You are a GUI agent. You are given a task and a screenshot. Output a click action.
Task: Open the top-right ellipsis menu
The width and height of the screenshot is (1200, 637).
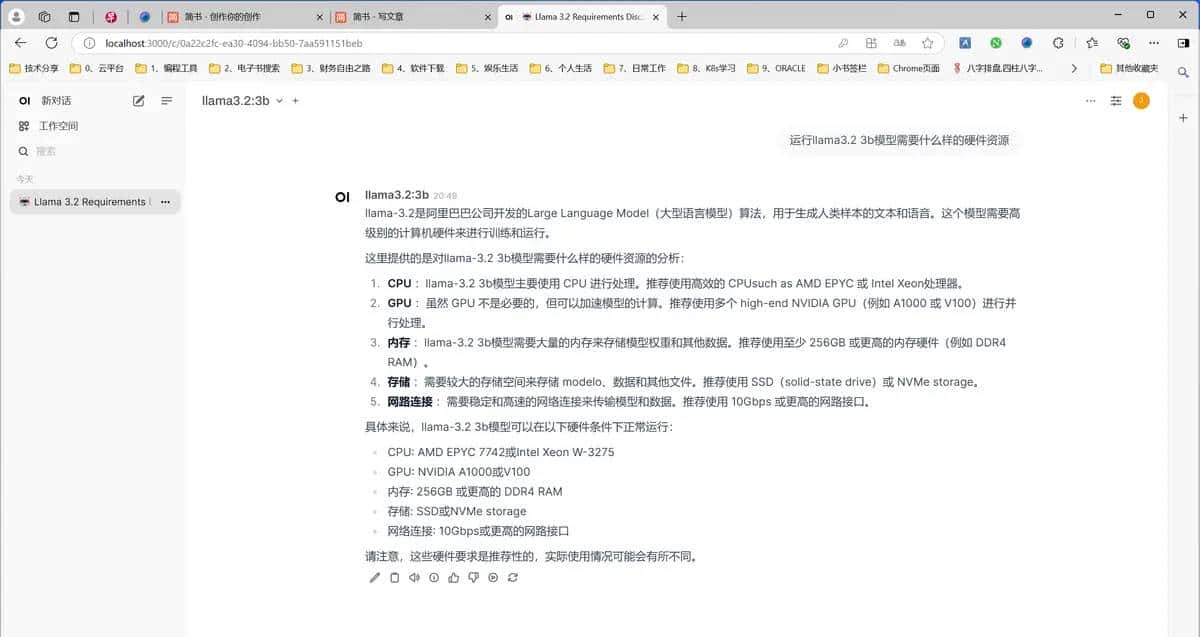pyautogui.click(x=1090, y=100)
